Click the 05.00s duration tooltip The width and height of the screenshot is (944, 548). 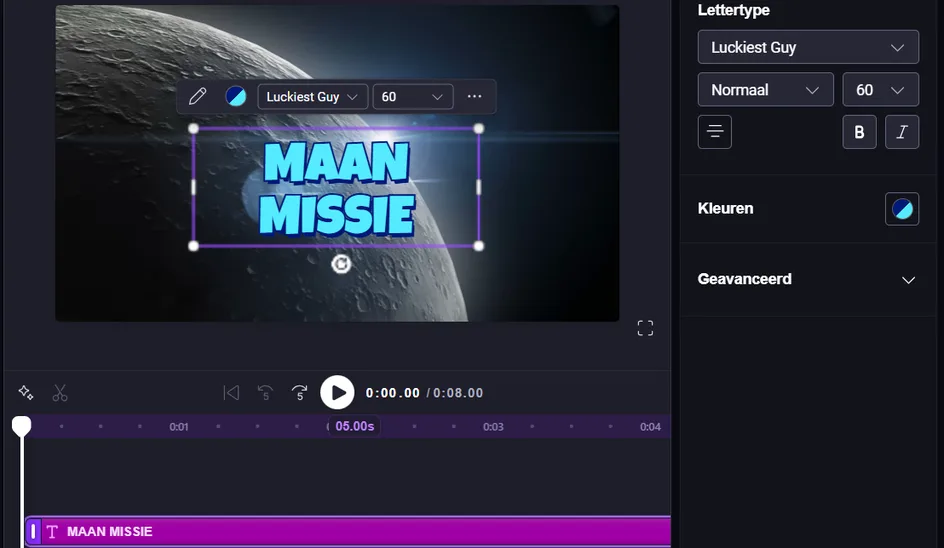355,426
